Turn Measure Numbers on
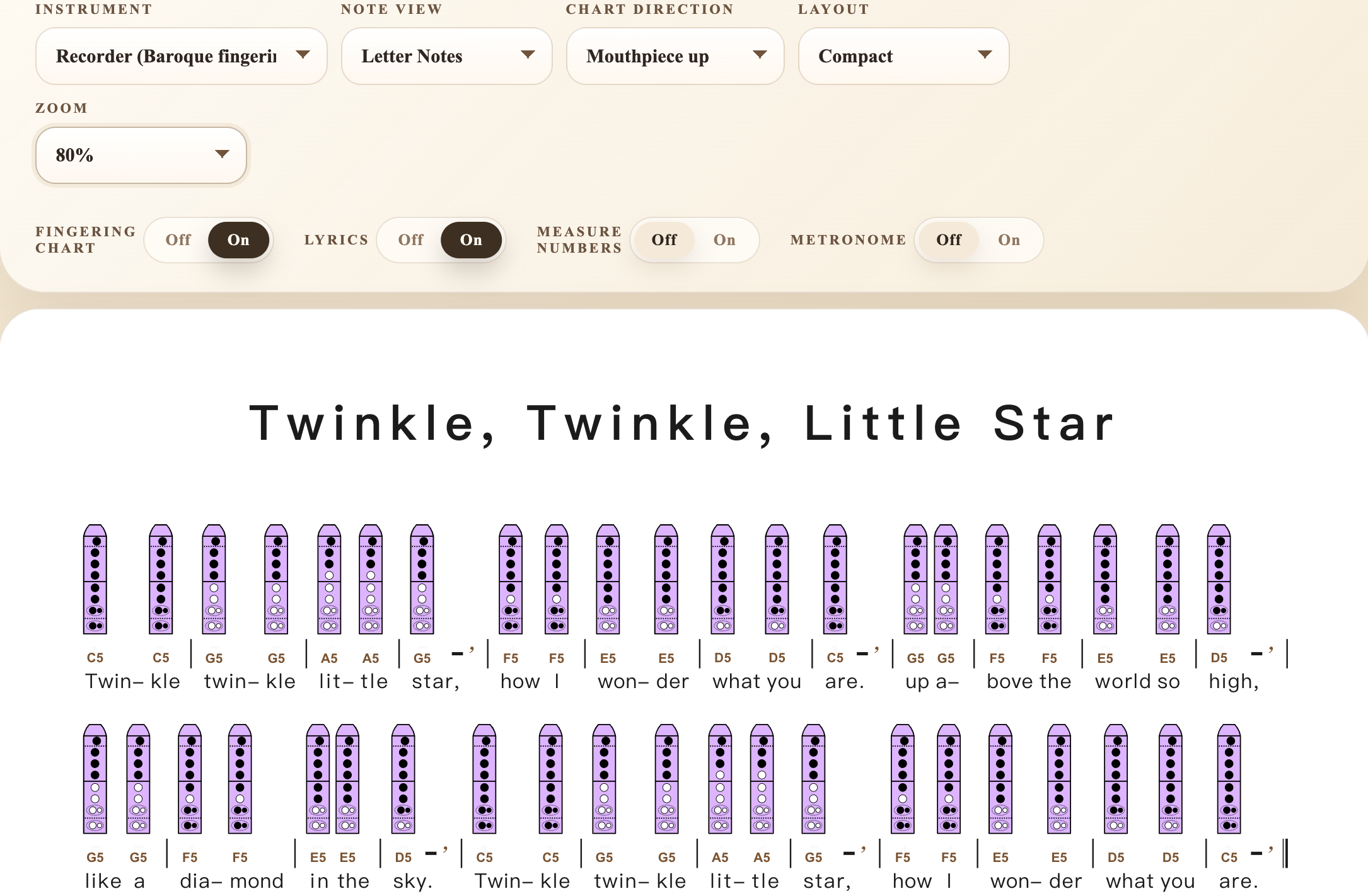Image resolution: width=1368 pixels, height=896 pixels. [x=724, y=240]
